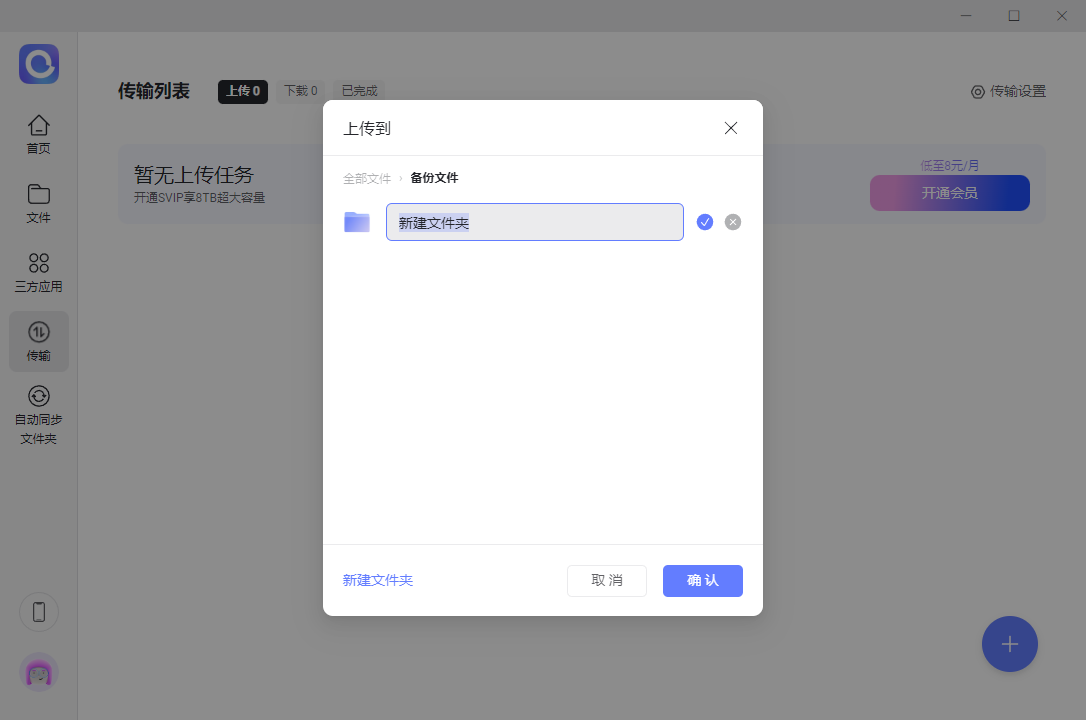Viewport: 1086px width, 720px height.
Task: Switch to the 下载 tab
Action: pyautogui.click(x=300, y=90)
